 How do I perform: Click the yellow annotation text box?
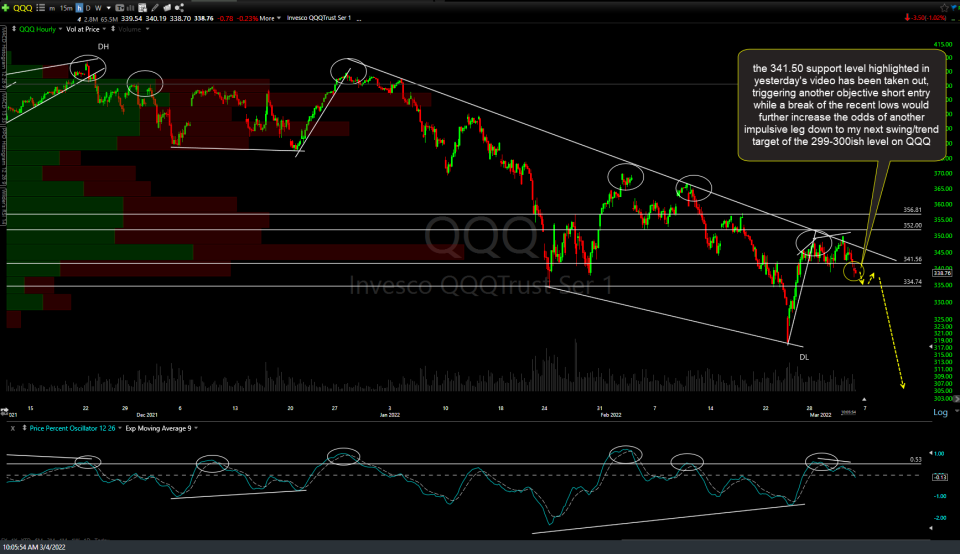841,105
